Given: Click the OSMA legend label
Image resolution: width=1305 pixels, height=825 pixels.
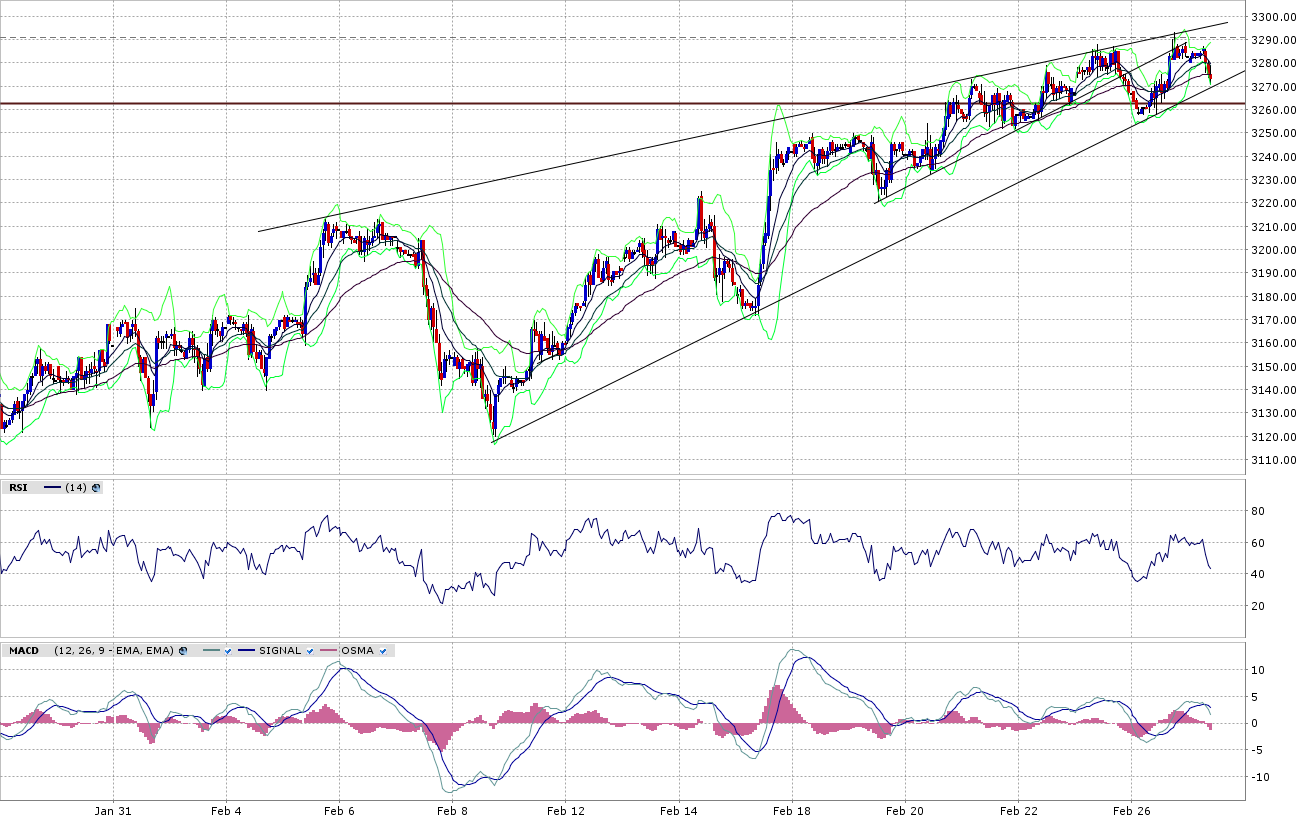Looking at the screenshot, I should (x=357, y=651).
